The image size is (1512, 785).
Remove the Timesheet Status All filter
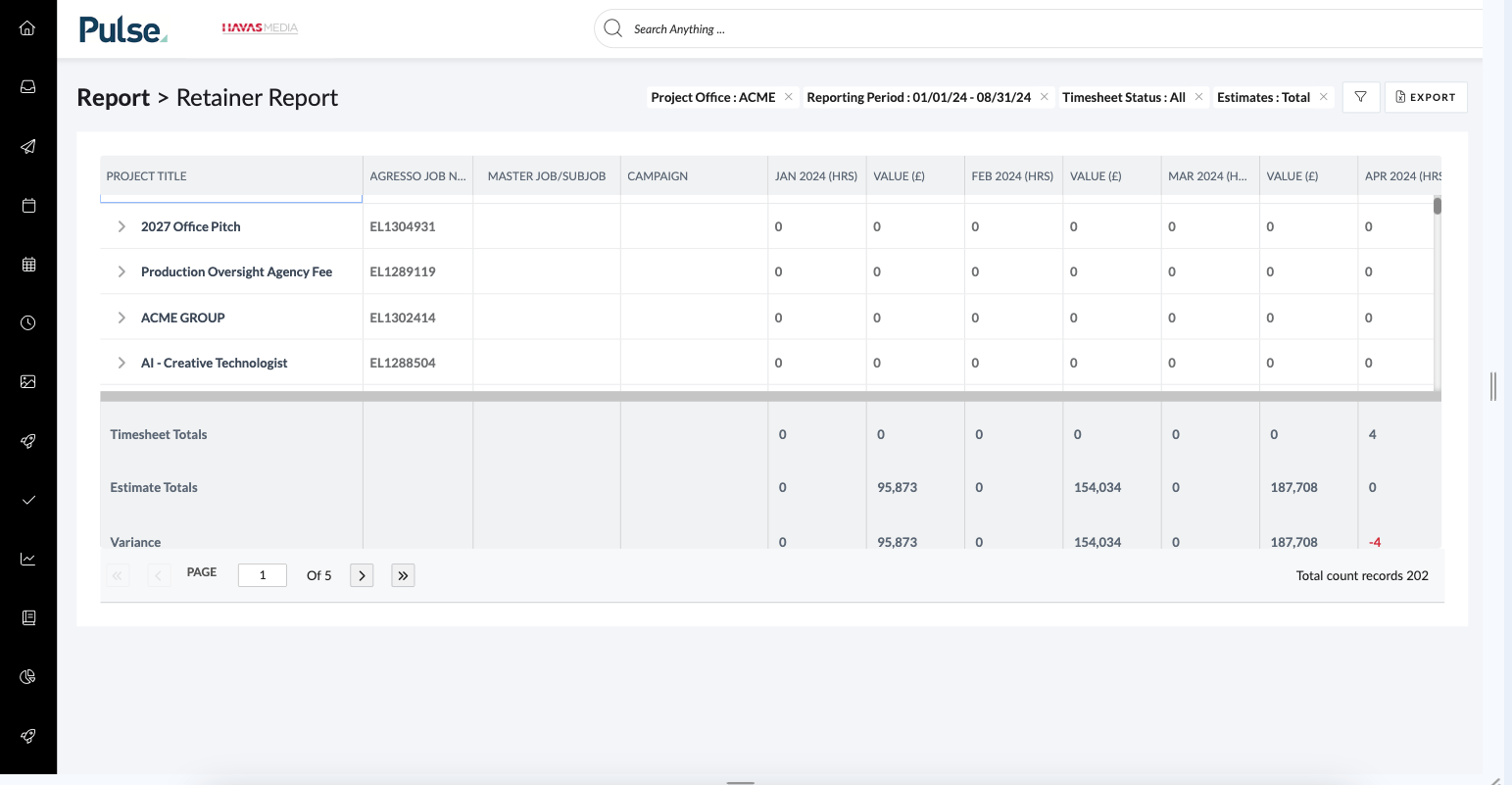point(1198,96)
